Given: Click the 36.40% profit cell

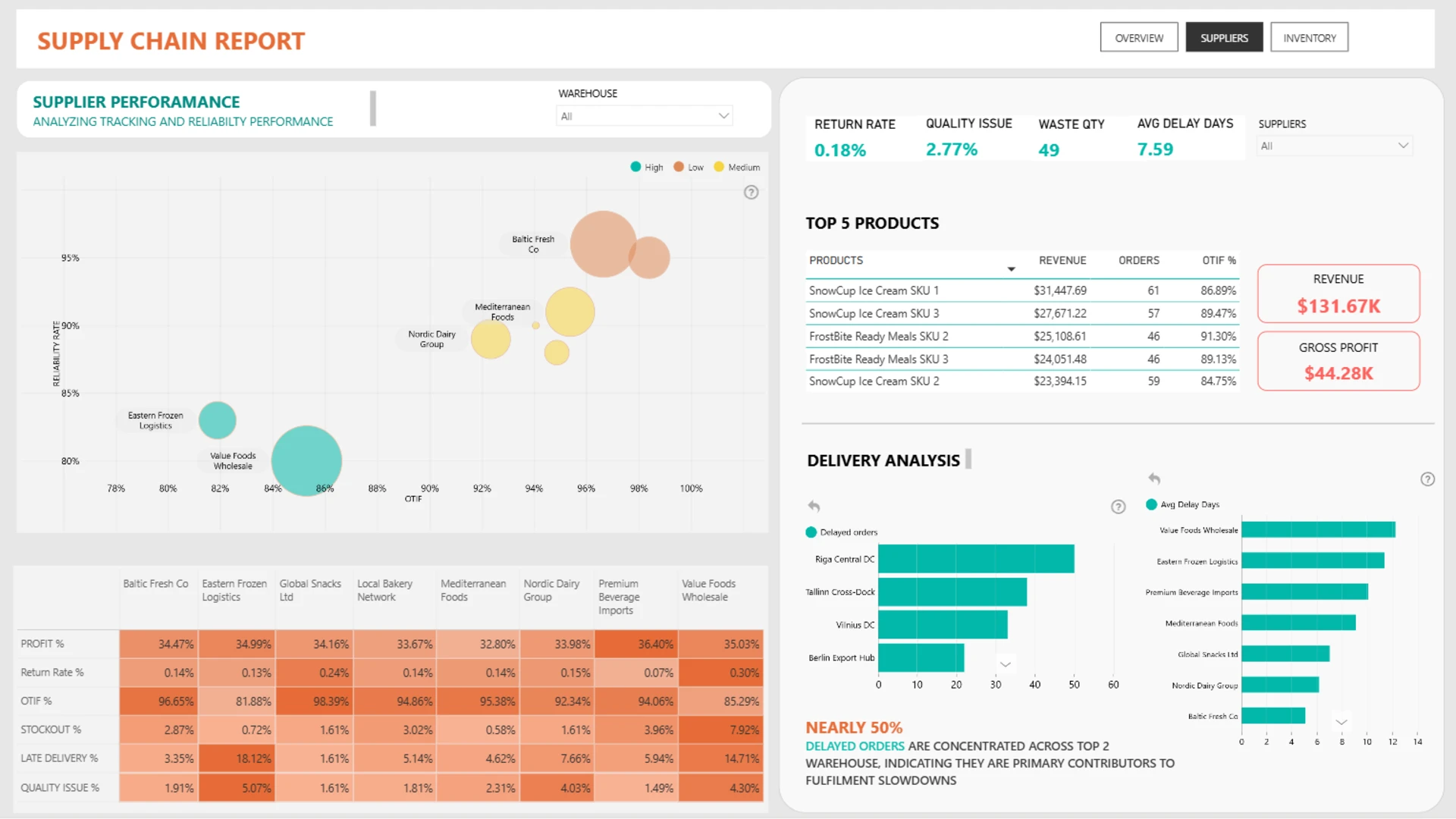Looking at the screenshot, I should point(636,644).
